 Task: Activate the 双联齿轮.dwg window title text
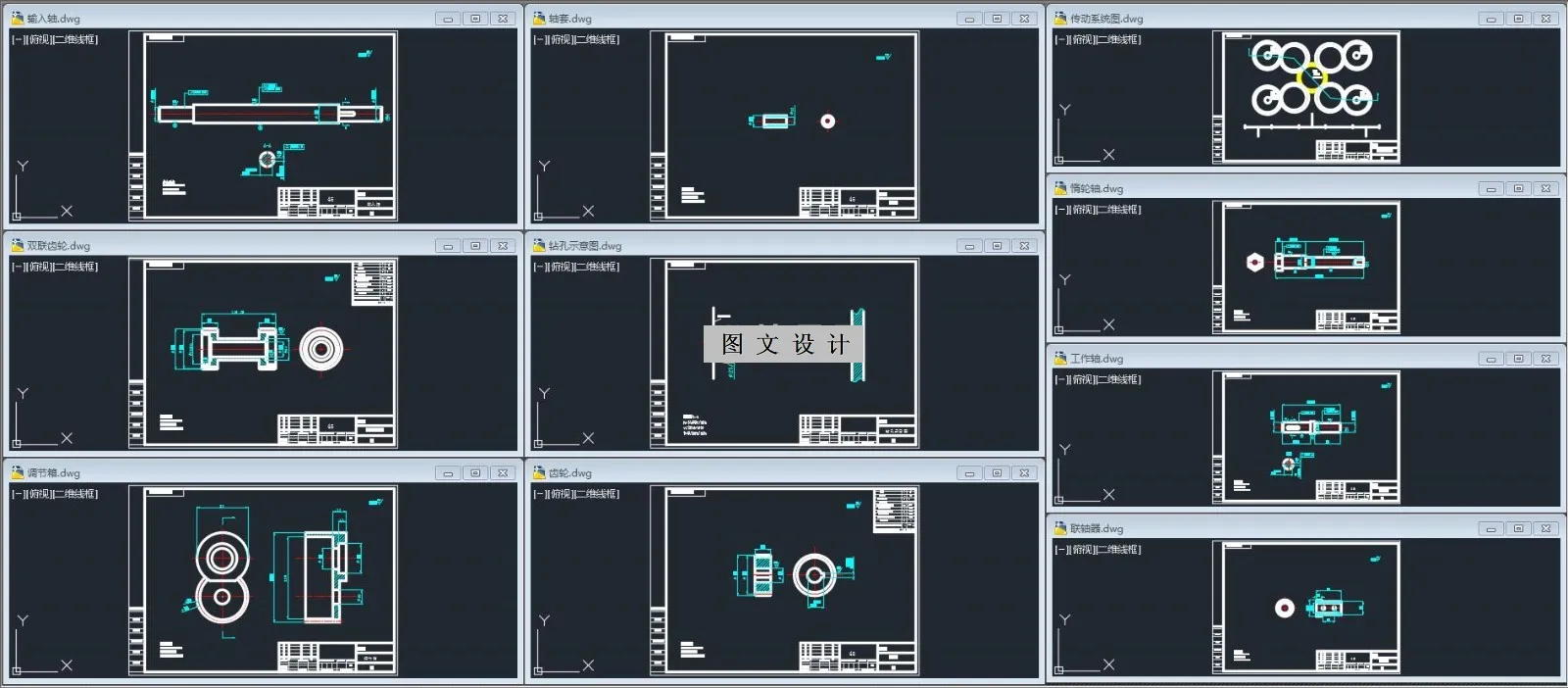(x=59, y=246)
